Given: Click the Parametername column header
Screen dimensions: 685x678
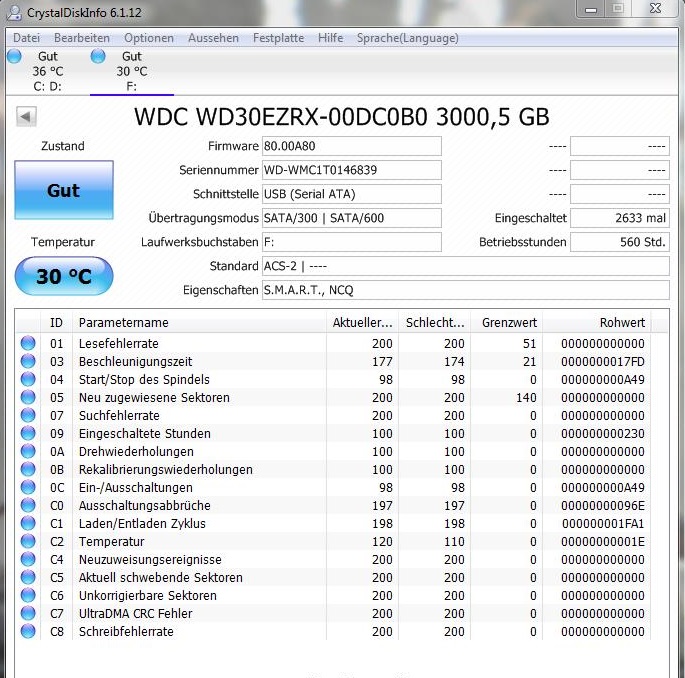Looking at the screenshot, I should pos(199,322).
